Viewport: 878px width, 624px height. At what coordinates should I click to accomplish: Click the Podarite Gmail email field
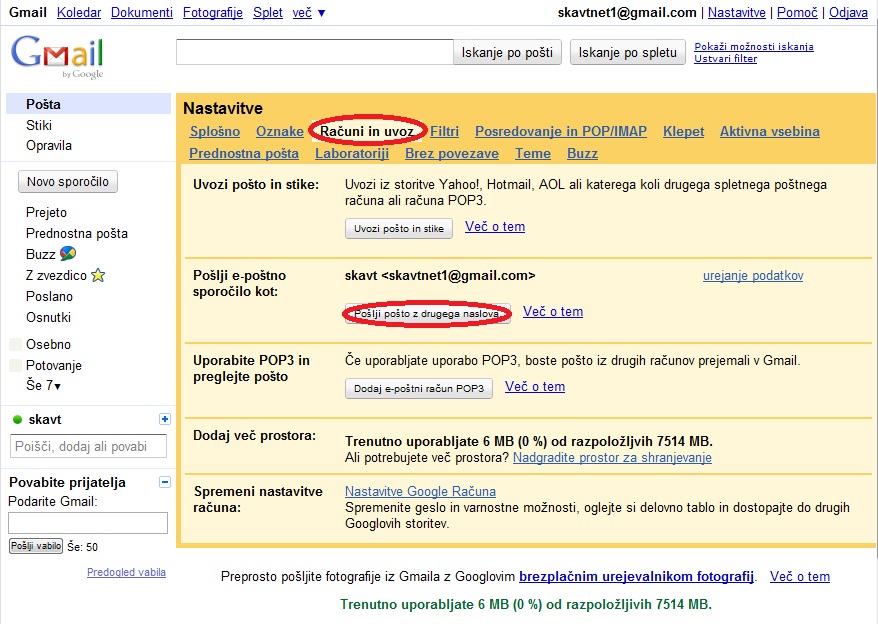[x=88, y=523]
